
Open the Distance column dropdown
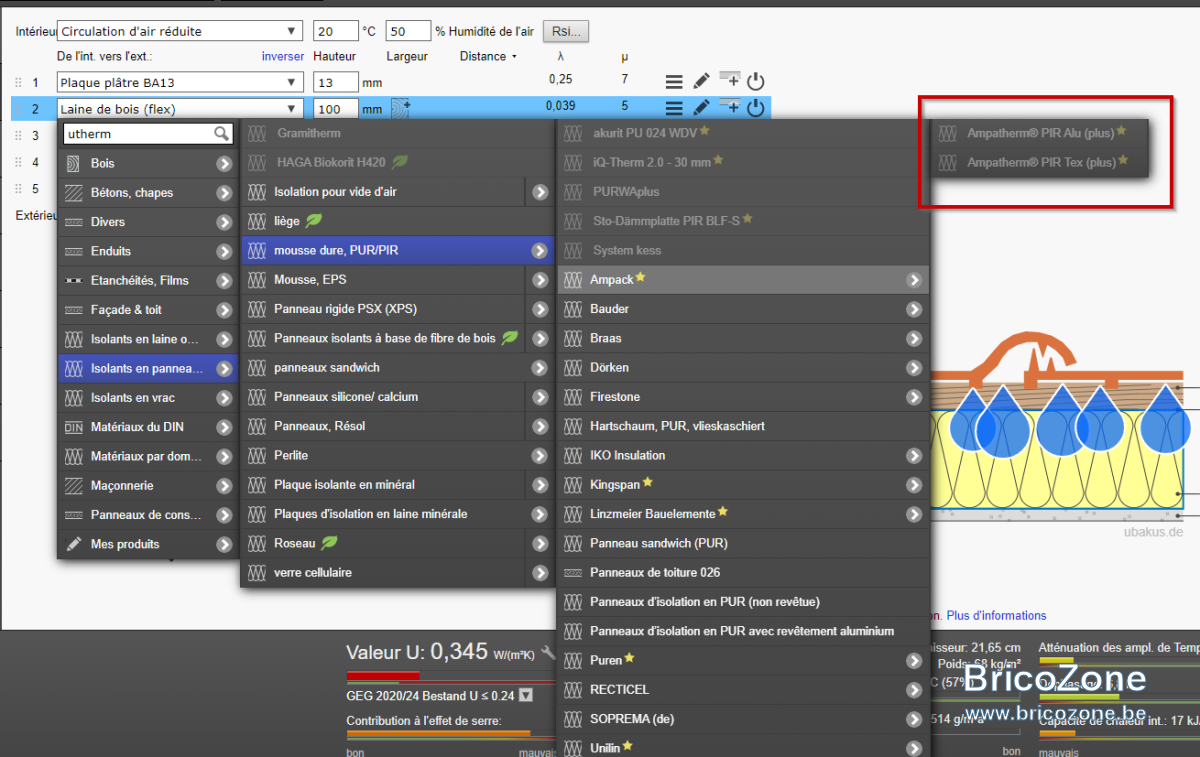[x=489, y=56]
